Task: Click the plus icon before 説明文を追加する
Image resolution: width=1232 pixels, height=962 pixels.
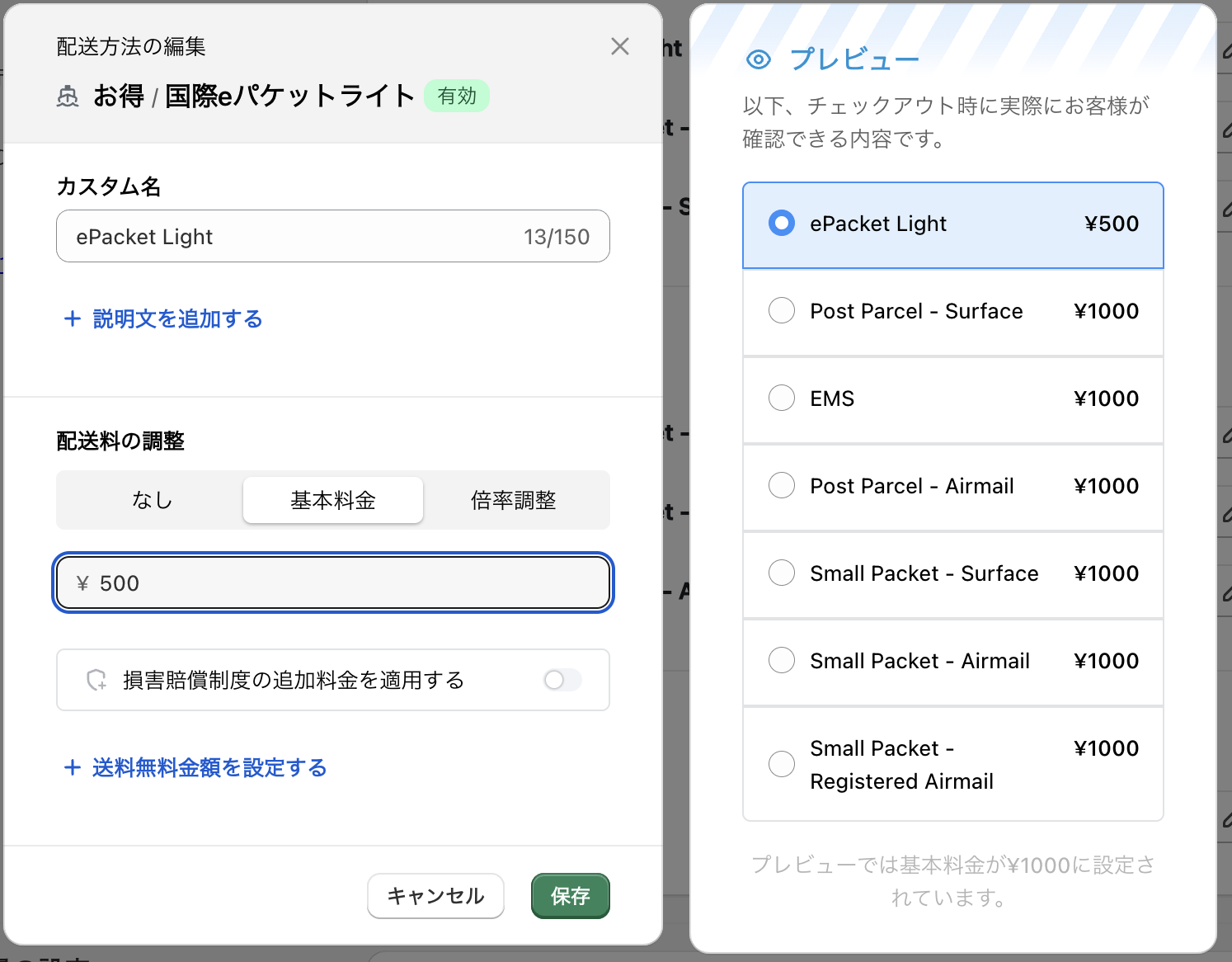Action: pyautogui.click(x=72, y=319)
